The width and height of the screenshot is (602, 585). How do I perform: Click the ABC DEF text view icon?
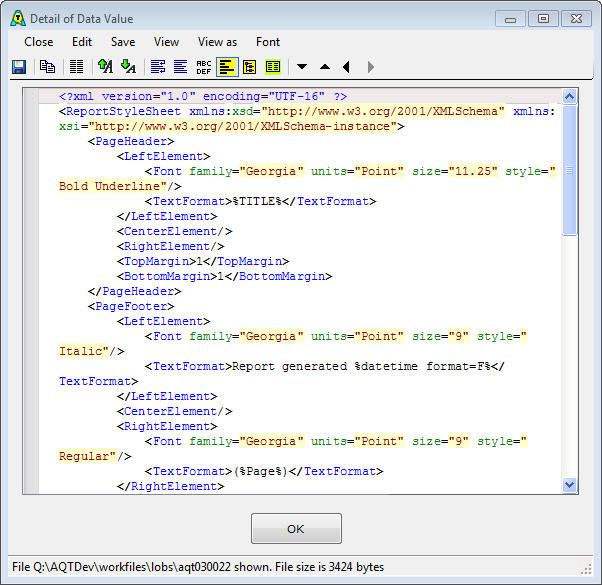tap(203, 67)
